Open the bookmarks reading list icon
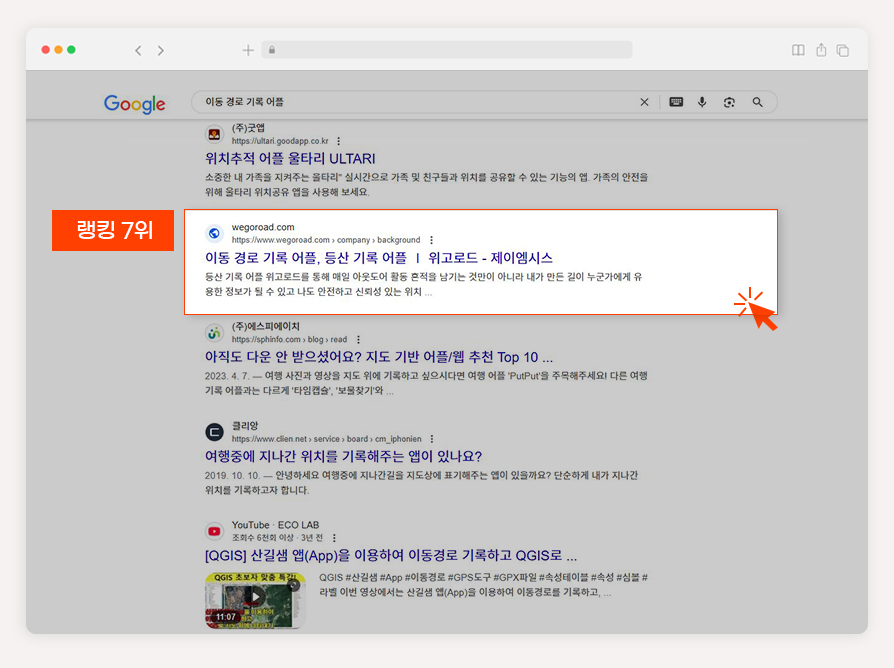This screenshot has width=894, height=668. (x=798, y=50)
